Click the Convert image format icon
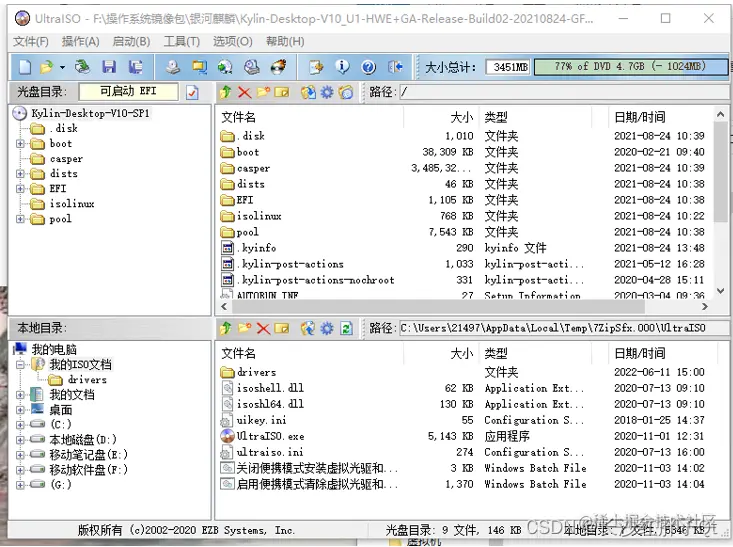The width and height of the screenshot is (733, 547). coord(225,67)
